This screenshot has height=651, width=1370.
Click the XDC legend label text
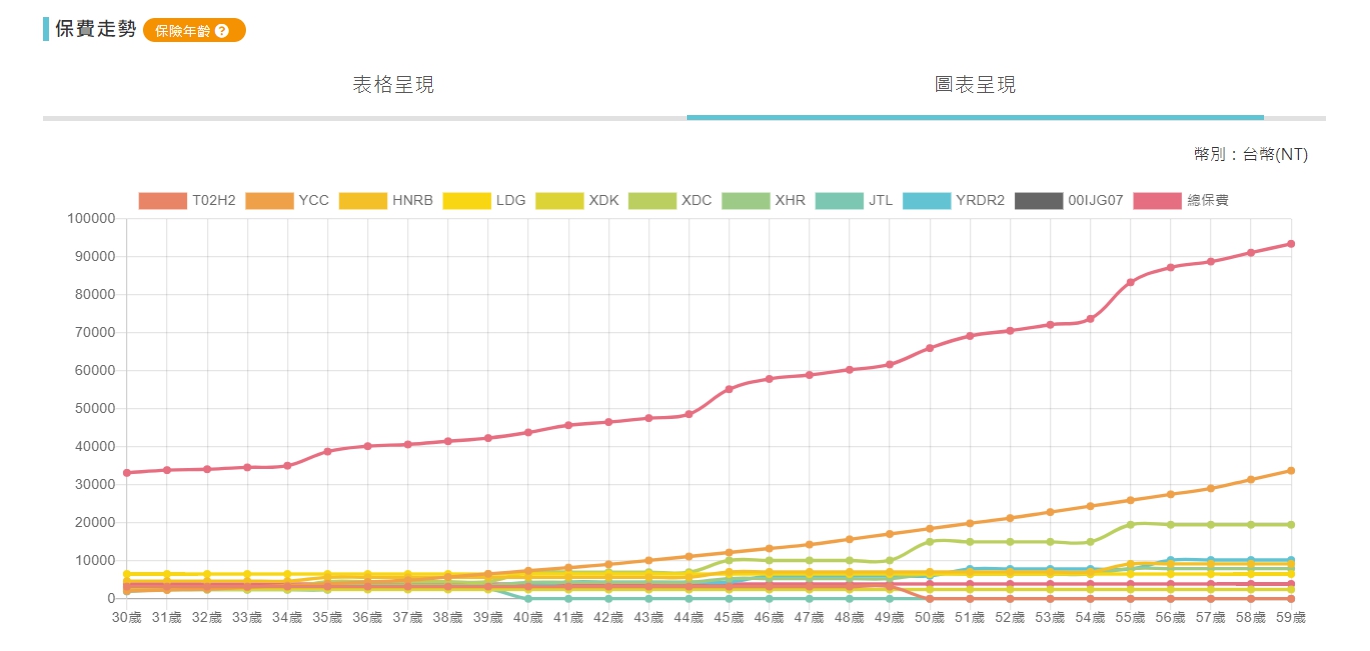click(x=697, y=201)
